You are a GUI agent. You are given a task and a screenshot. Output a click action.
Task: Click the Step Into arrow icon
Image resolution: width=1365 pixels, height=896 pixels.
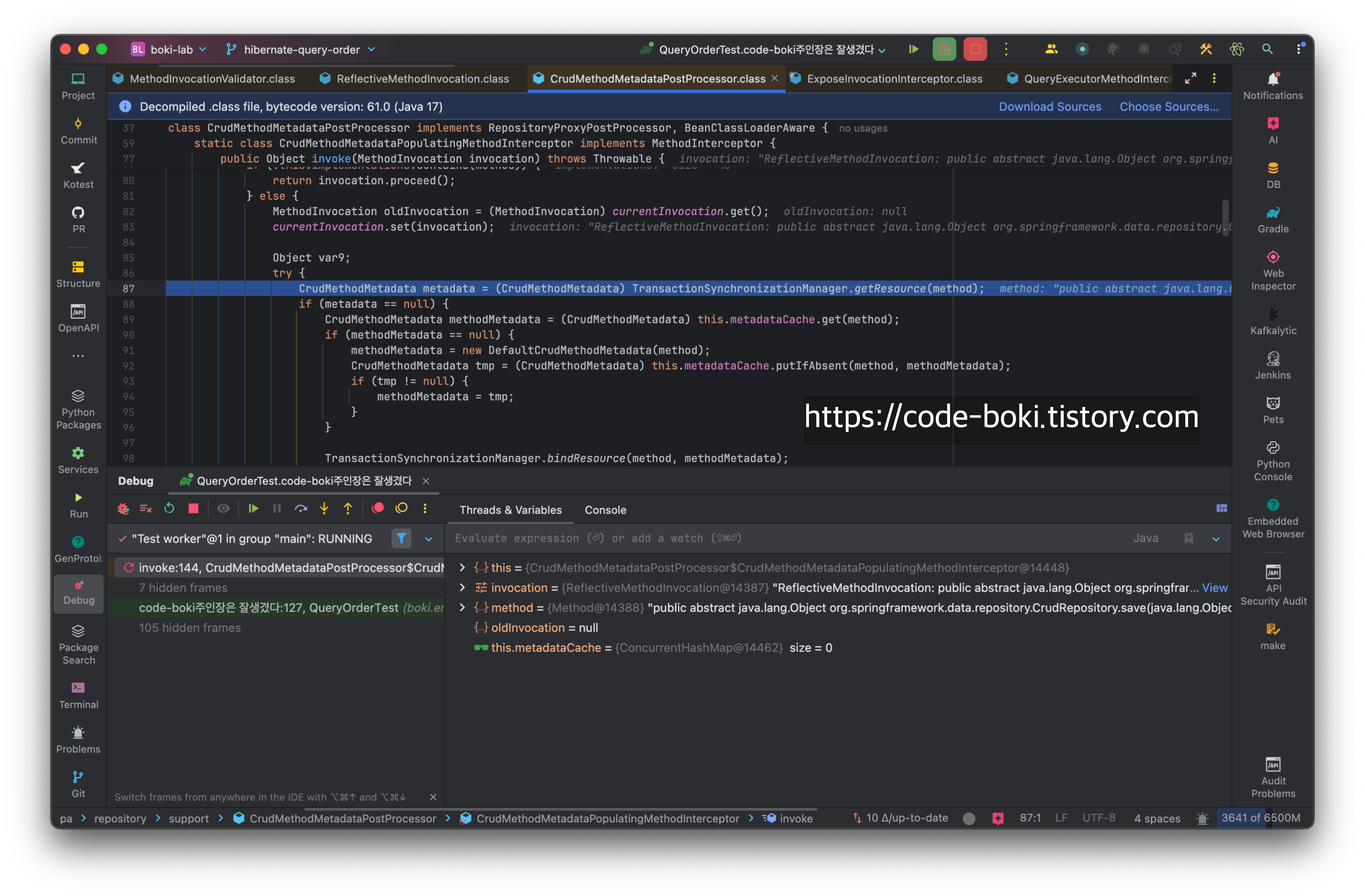pos(324,508)
